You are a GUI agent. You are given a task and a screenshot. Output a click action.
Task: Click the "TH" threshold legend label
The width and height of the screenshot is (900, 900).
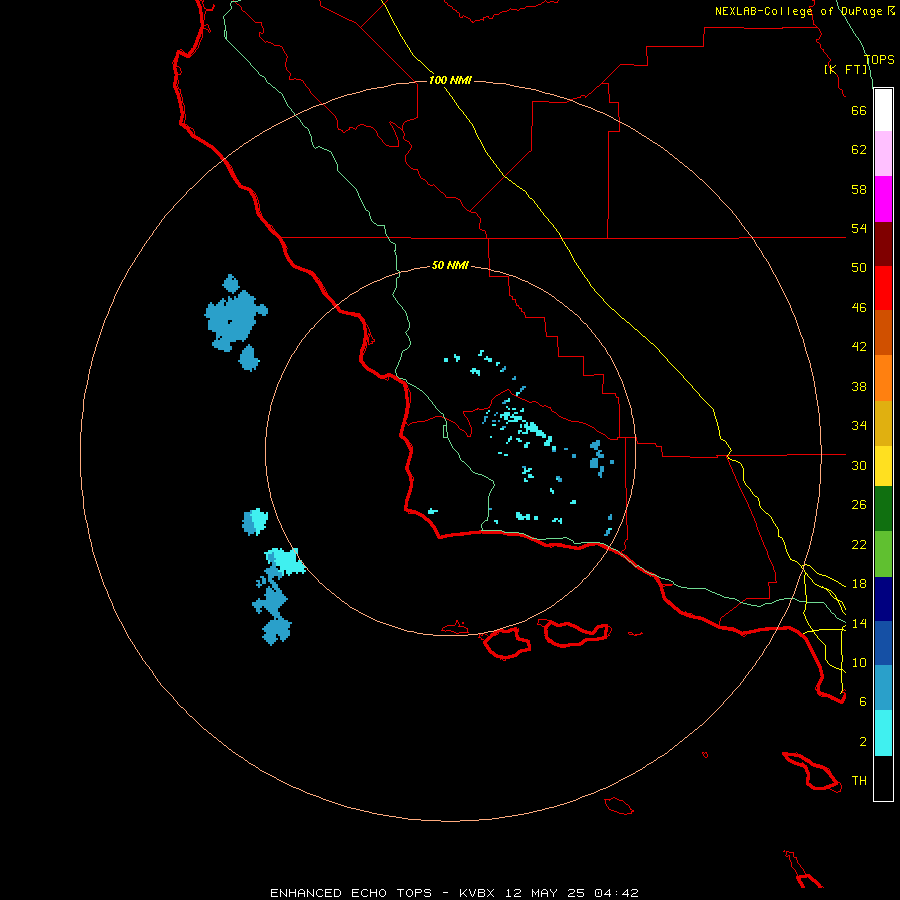click(x=859, y=781)
